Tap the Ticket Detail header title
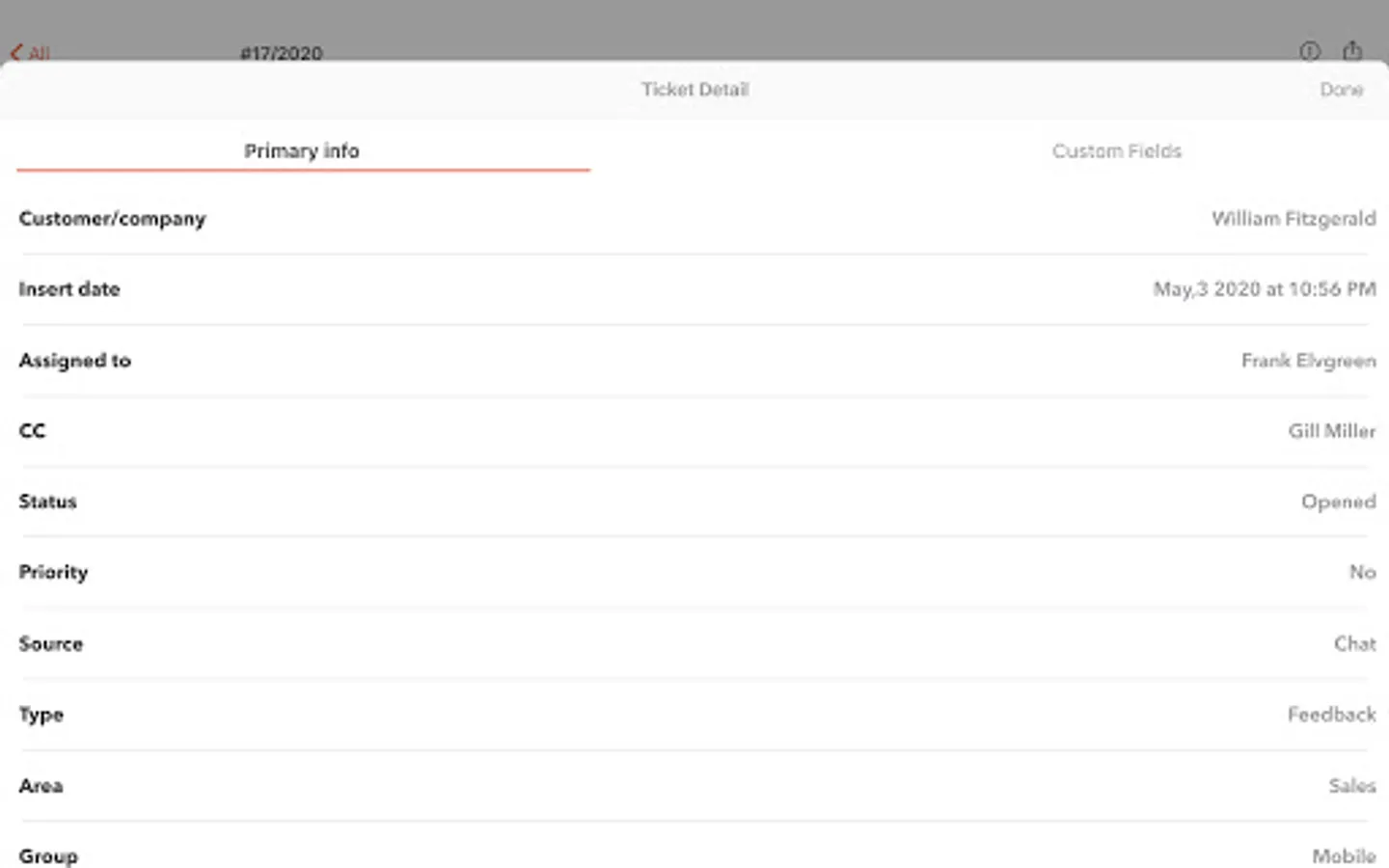This screenshot has width=1389, height=868. 694,90
